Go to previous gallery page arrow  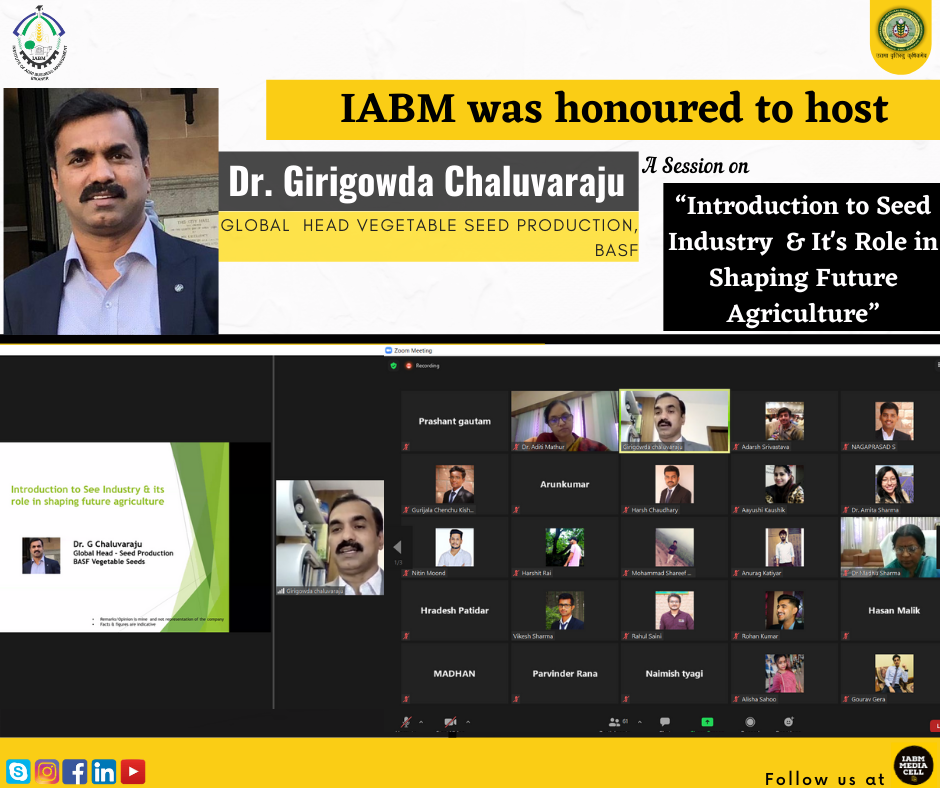[397, 548]
